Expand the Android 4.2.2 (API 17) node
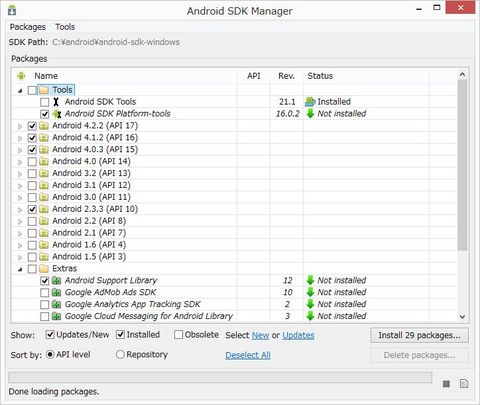Image resolution: width=480 pixels, height=405 pixels. 20,126
